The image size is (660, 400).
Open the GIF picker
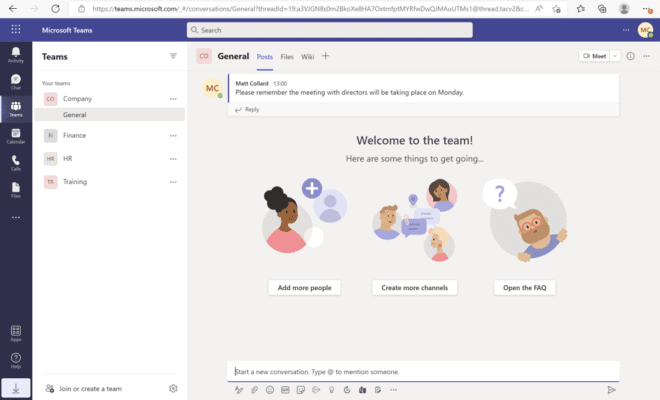pyautogui.click(x=285, y=390)
